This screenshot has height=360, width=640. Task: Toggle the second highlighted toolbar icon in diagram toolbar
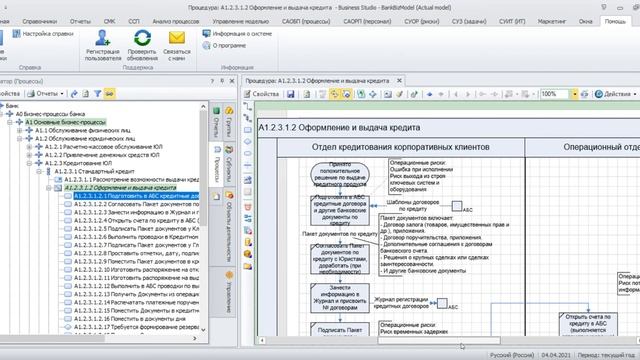[x=346, y=94]
